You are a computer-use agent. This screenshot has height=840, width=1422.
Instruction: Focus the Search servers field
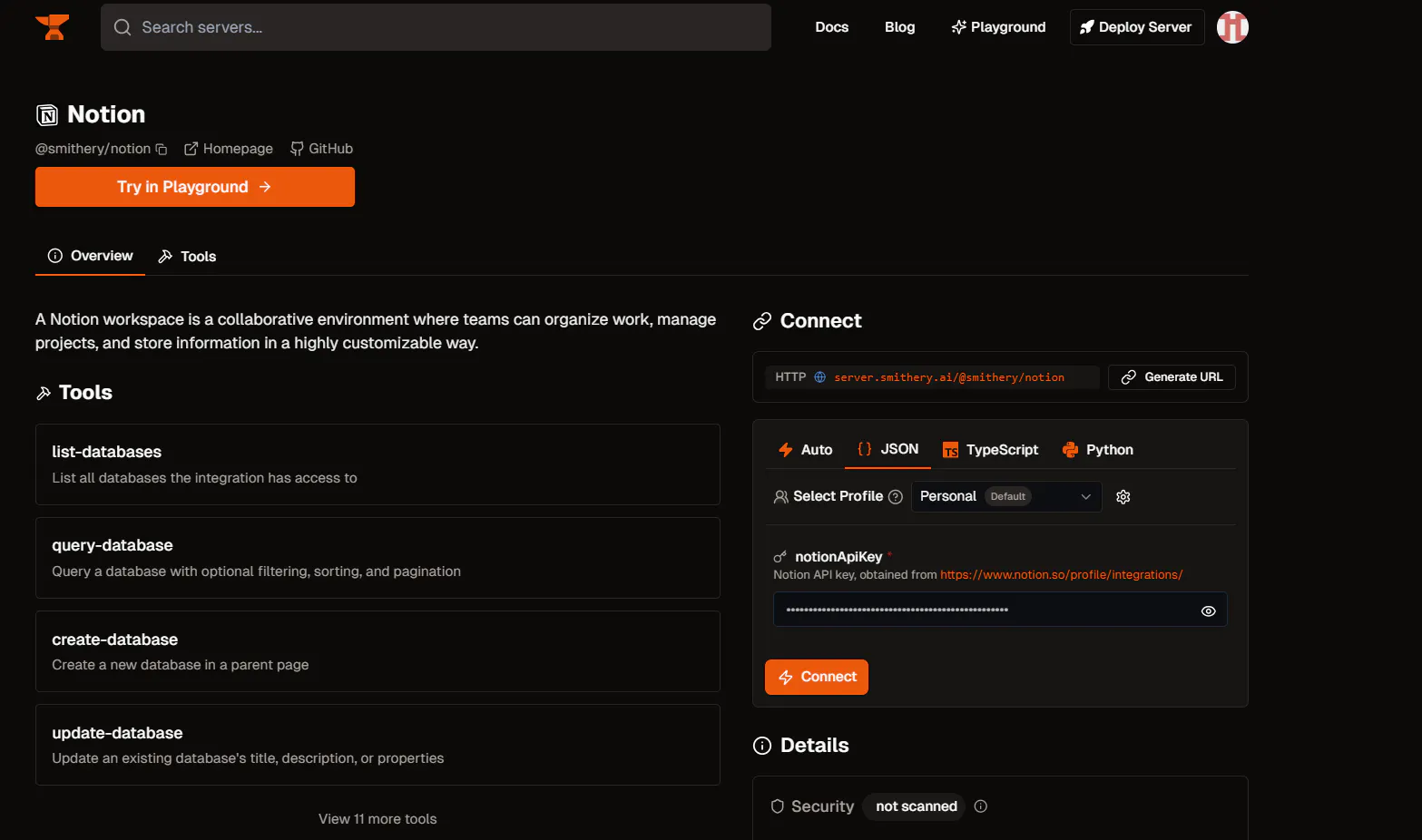[436, 27]
